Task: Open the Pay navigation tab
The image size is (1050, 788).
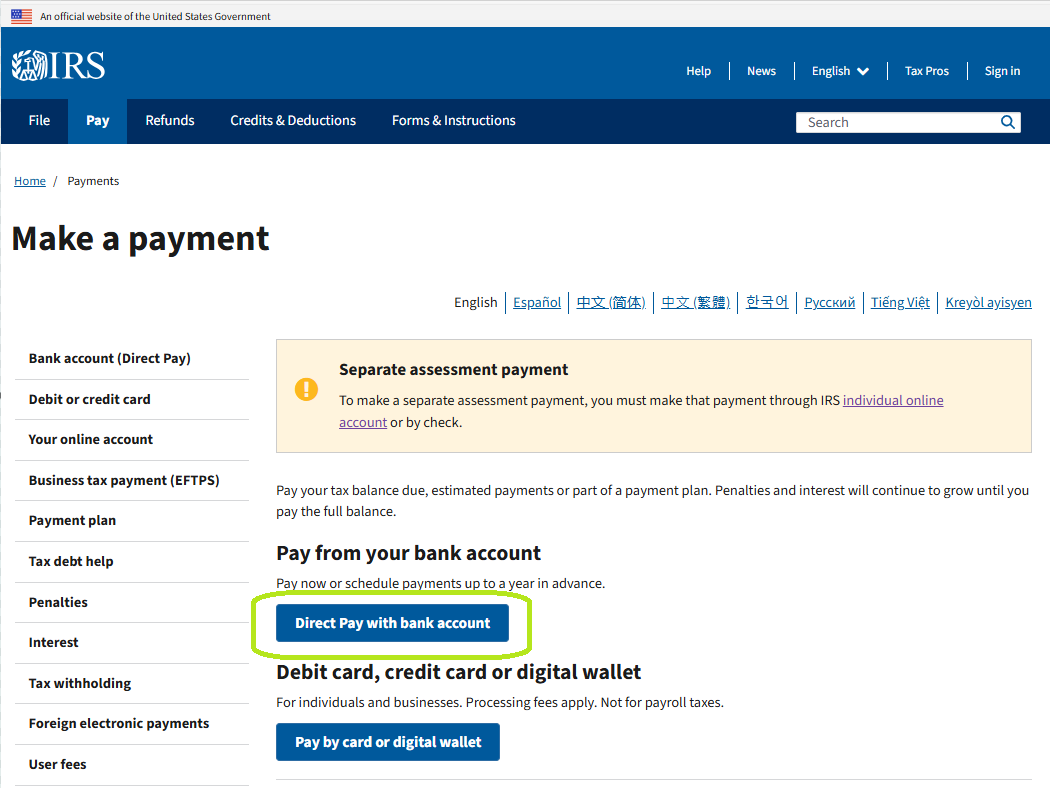Action: 97,120
